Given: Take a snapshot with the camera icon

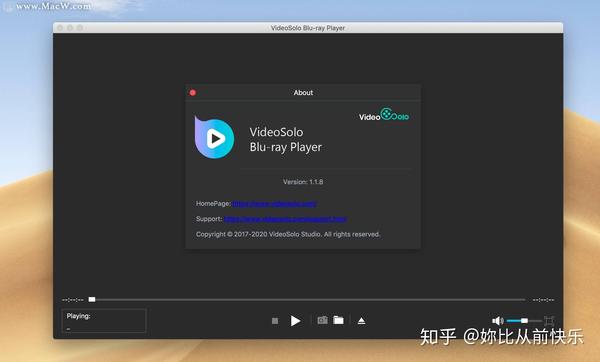Looking at the screenshot, I should (323, 320).
